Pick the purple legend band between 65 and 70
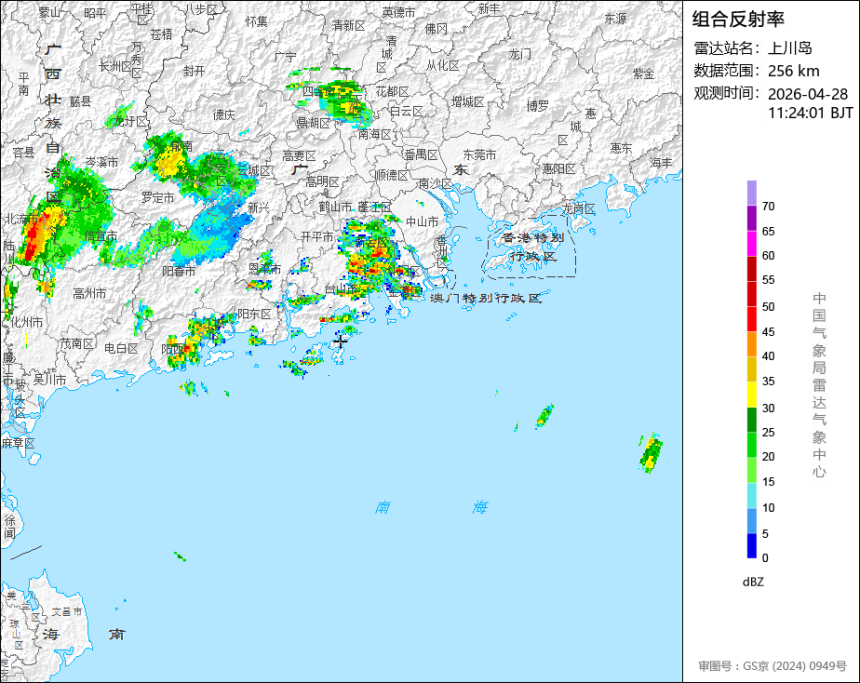Viewport: 860px width, 683px height. coord(752,218)
